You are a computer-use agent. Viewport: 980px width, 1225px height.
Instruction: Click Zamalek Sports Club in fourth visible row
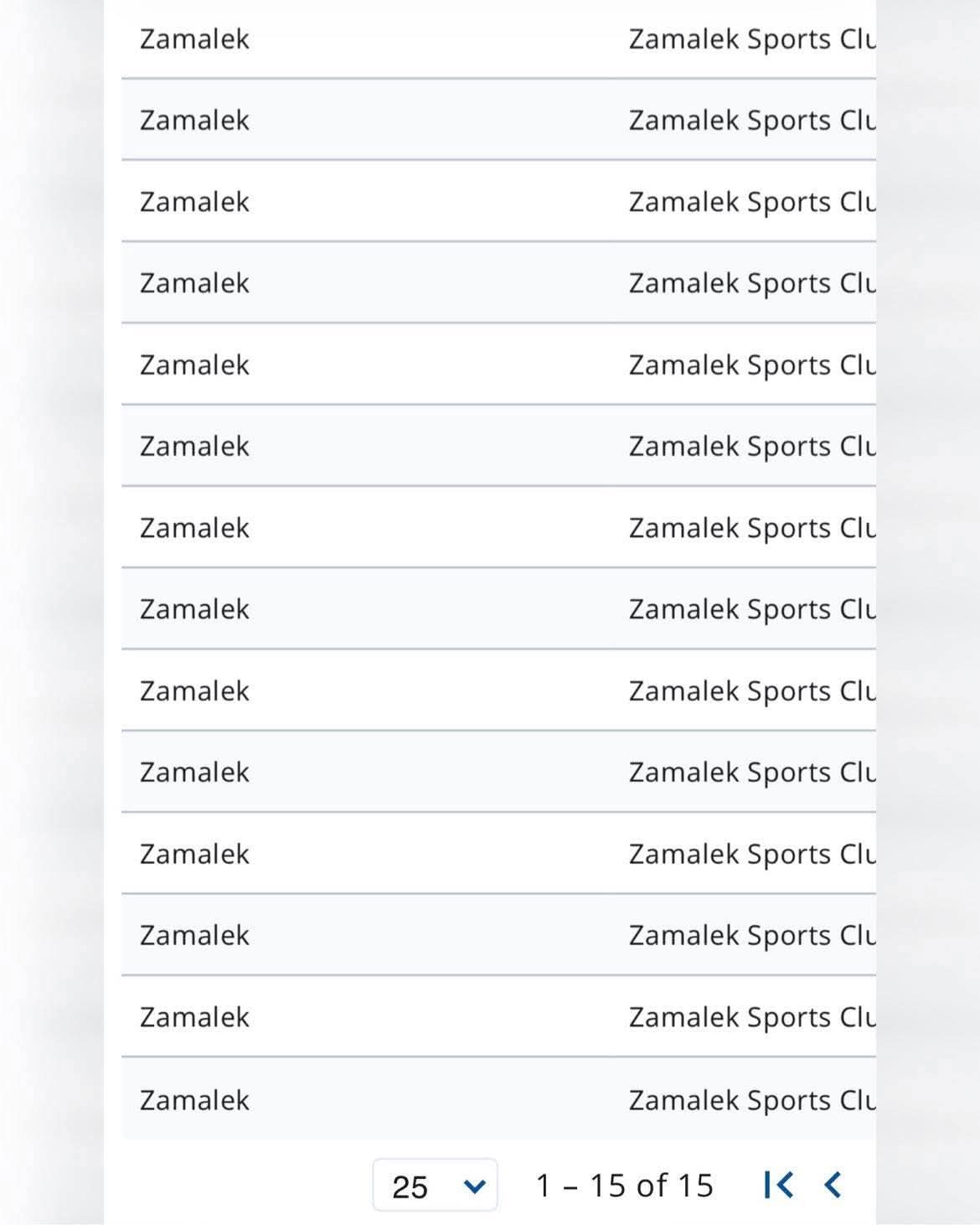click(751, 283)
